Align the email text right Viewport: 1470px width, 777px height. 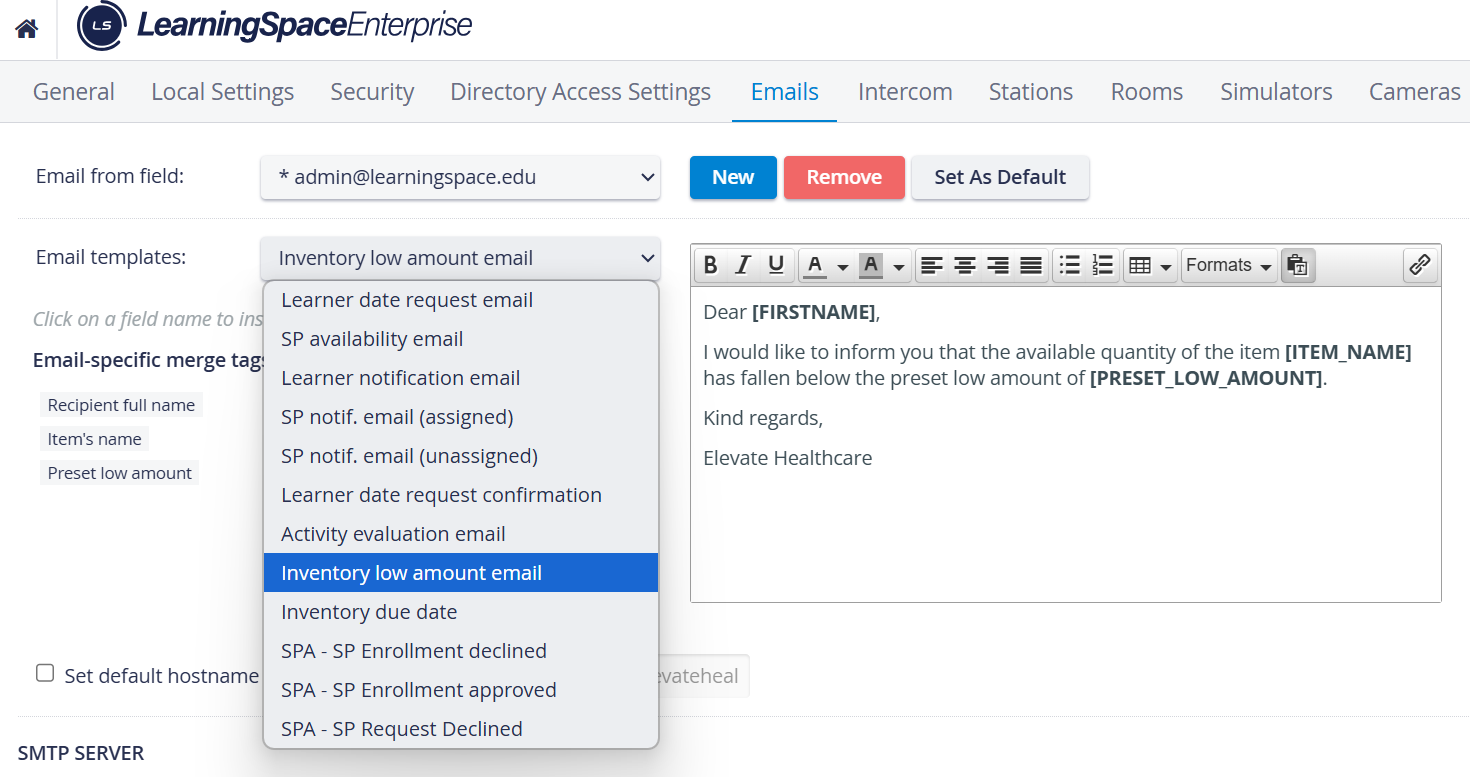click(x=998, y=265)
